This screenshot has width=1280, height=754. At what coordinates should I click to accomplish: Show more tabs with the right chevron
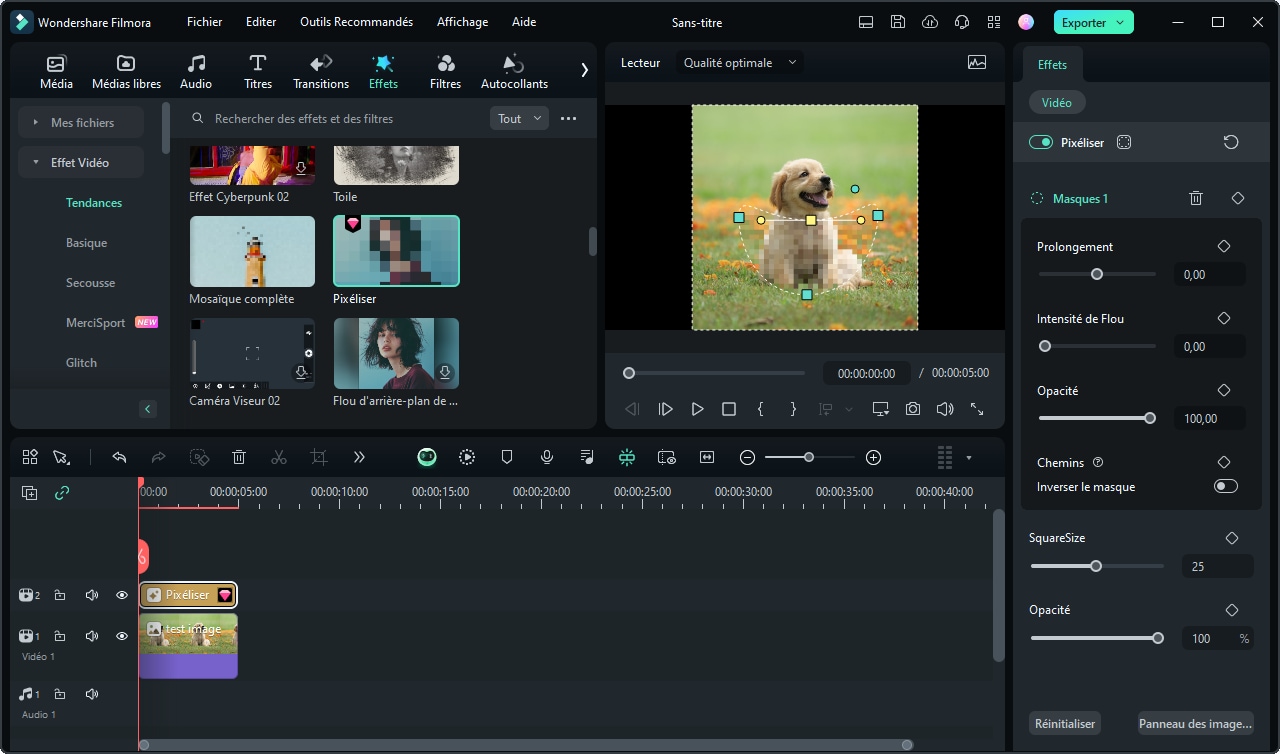(584, 70)
